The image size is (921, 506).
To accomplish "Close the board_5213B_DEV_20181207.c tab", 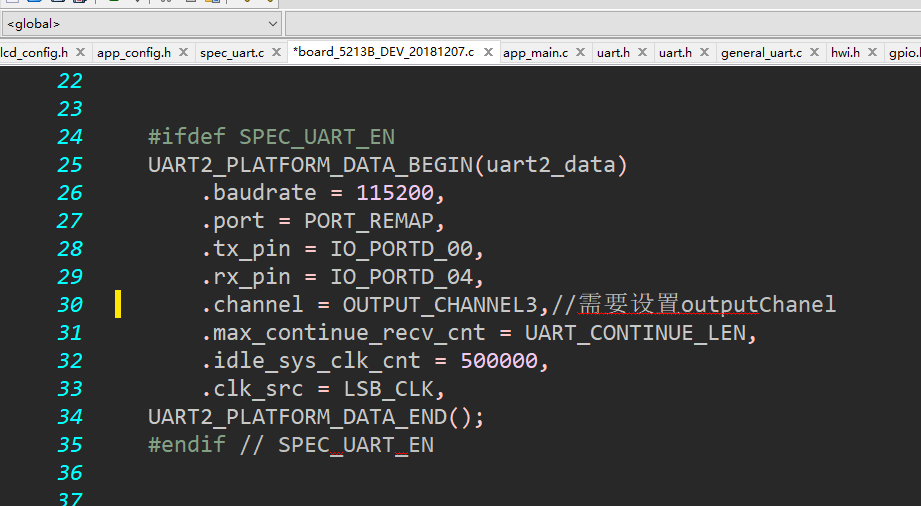I will [x=488, y=52].
